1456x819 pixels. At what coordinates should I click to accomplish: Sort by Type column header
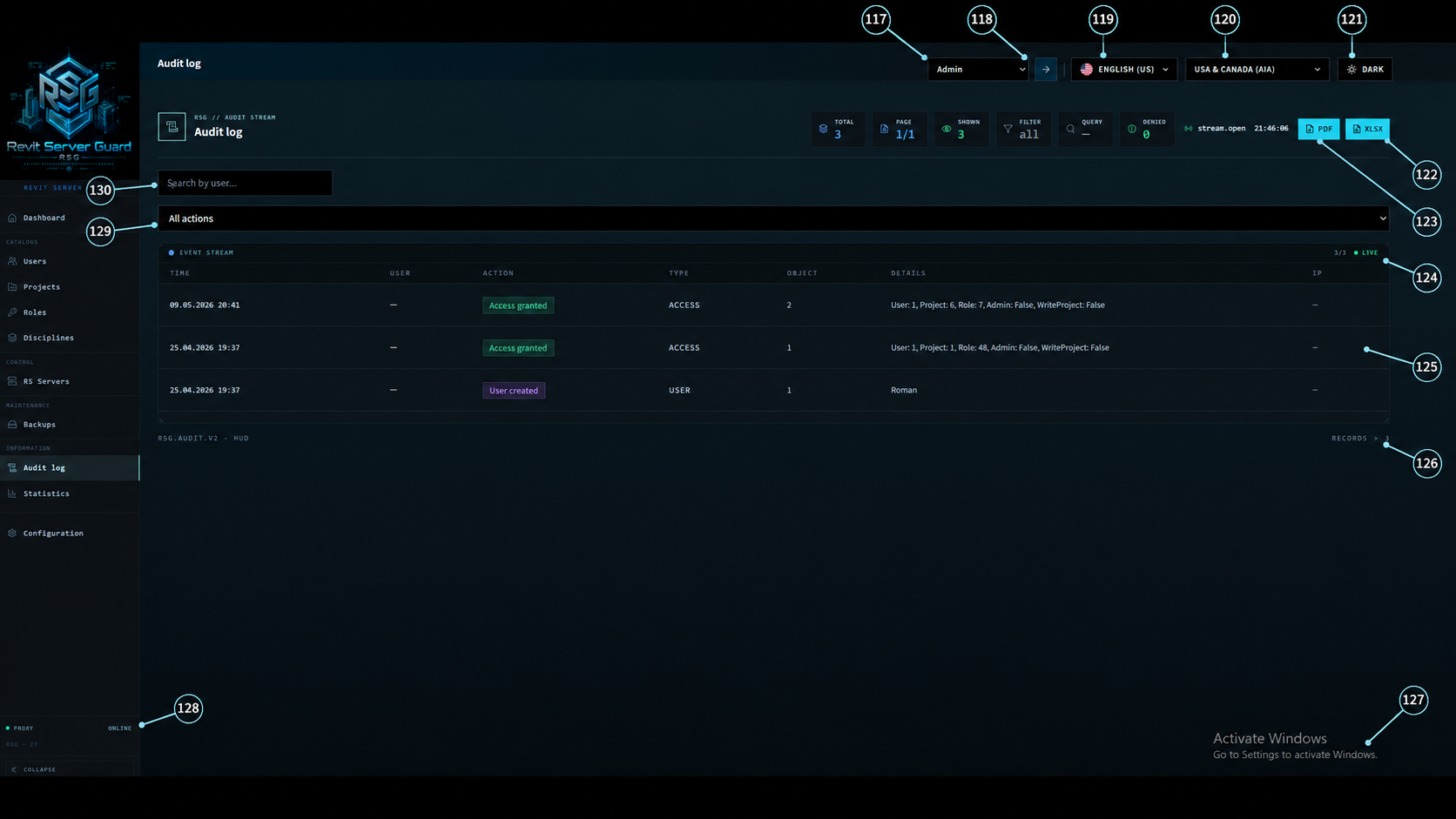tap(678, 273)
